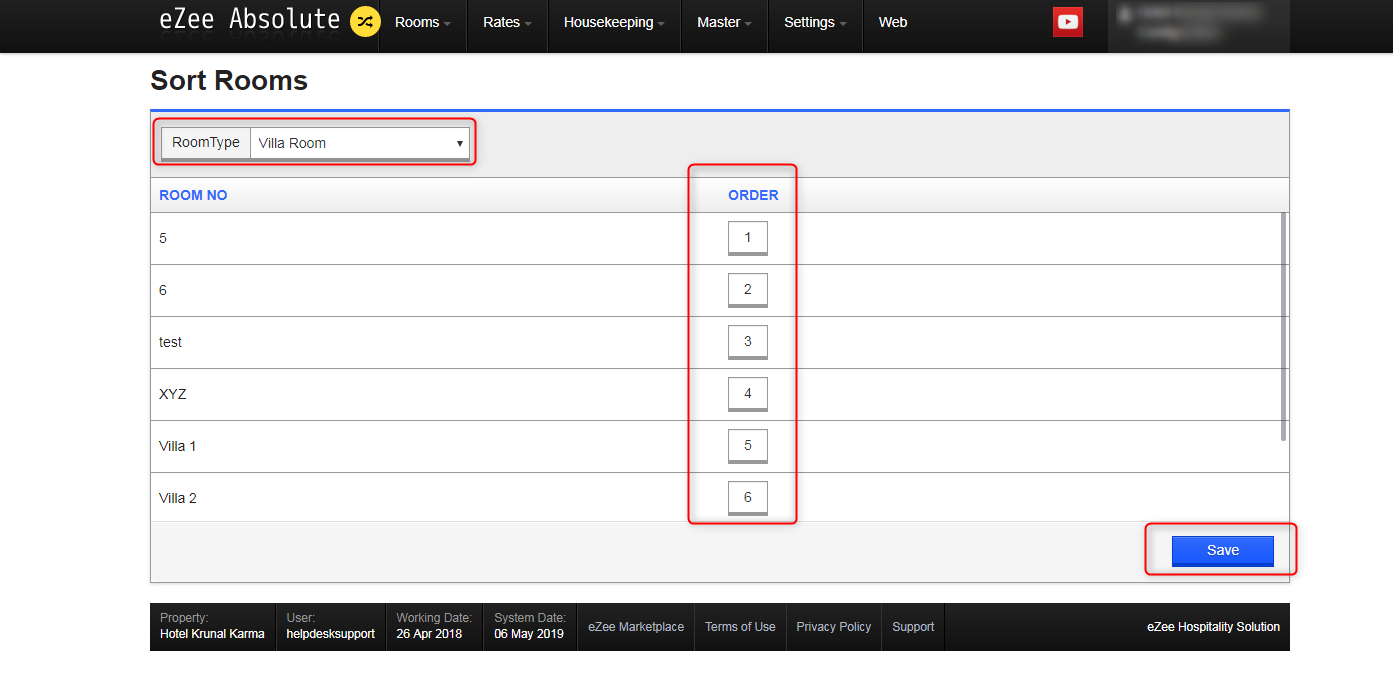Select the room name 'Villa 2'

pyautogui.click(x=178, y=498)
